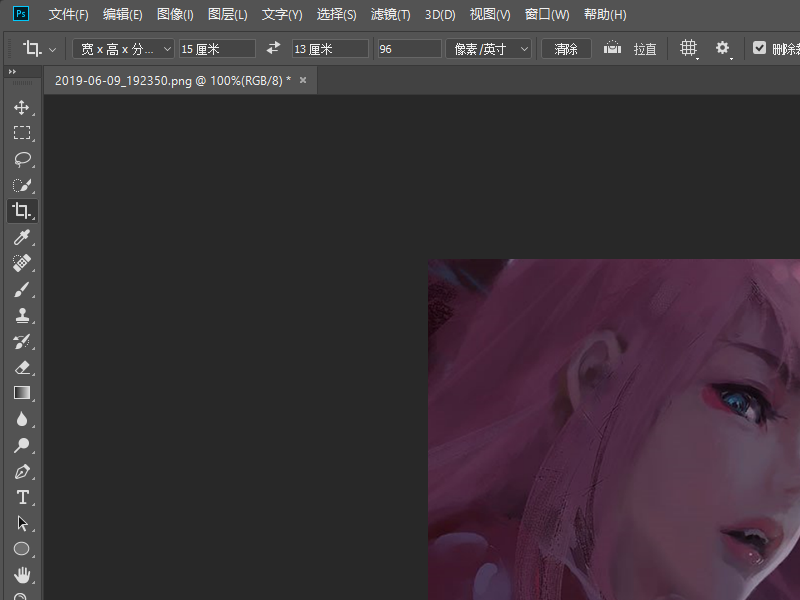Click the width field showing 15 厘米
Image resolution: width=800 pixels, height=600 pixels.
coord(217,49)
